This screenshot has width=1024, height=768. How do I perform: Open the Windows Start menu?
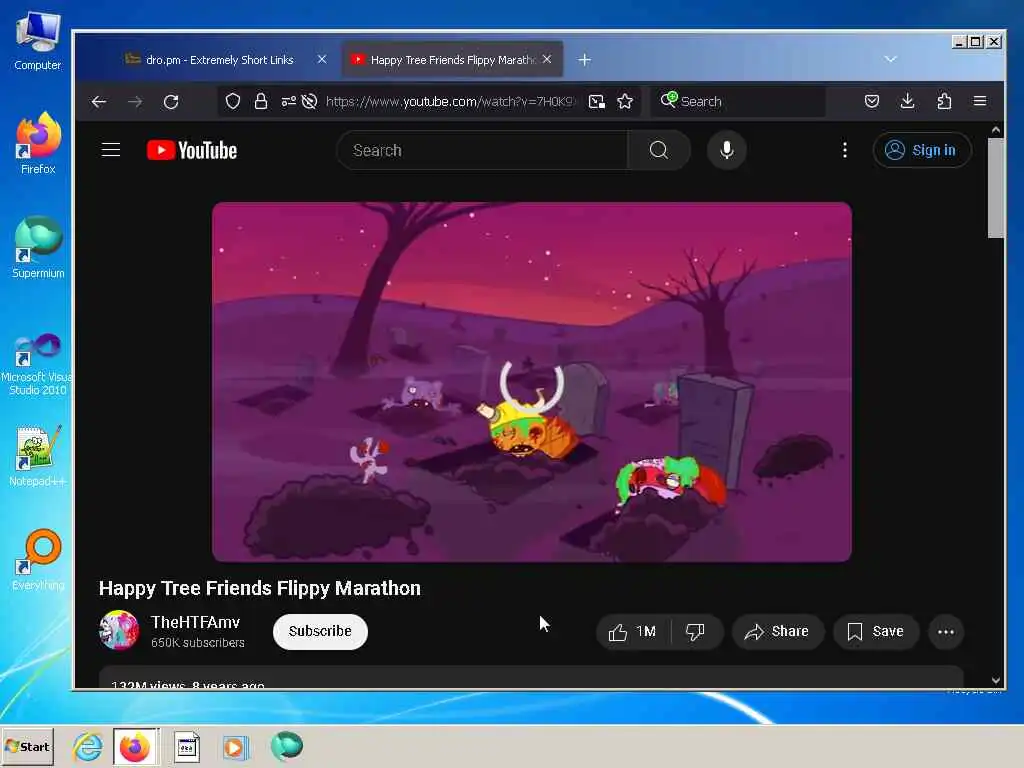click(27, 746)
